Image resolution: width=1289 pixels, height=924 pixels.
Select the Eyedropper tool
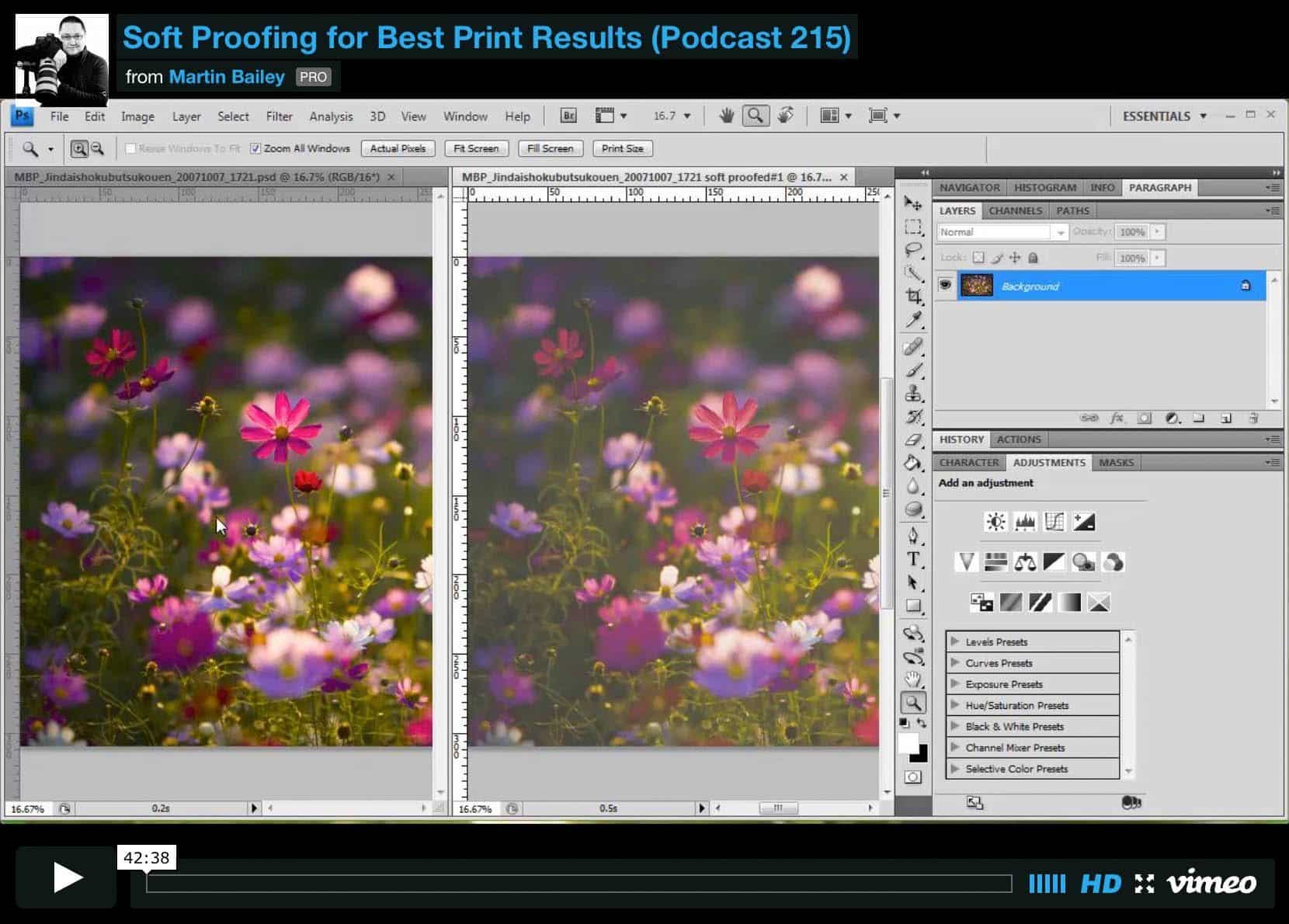tap(914, 320)
